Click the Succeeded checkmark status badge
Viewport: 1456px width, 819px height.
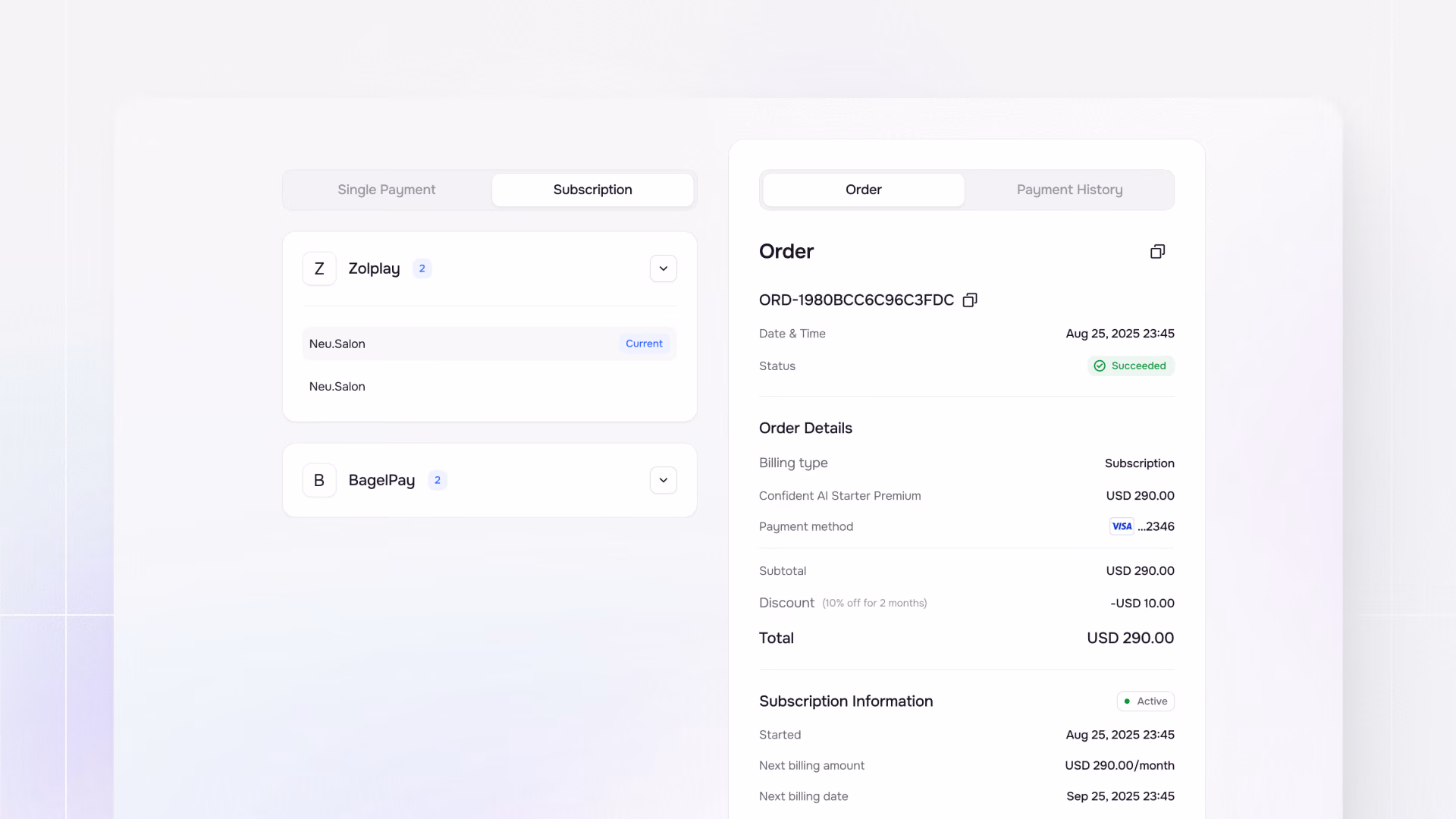[1131, 366]
